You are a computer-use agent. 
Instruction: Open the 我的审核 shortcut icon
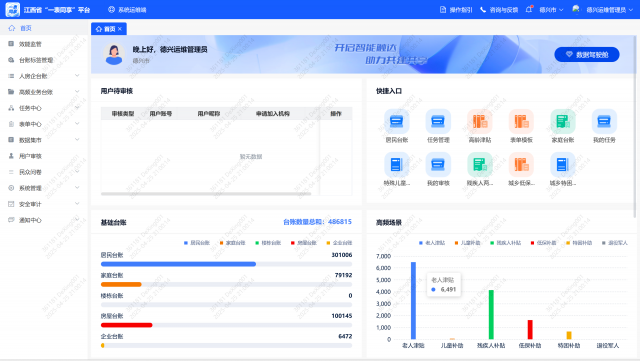[438, 165]
